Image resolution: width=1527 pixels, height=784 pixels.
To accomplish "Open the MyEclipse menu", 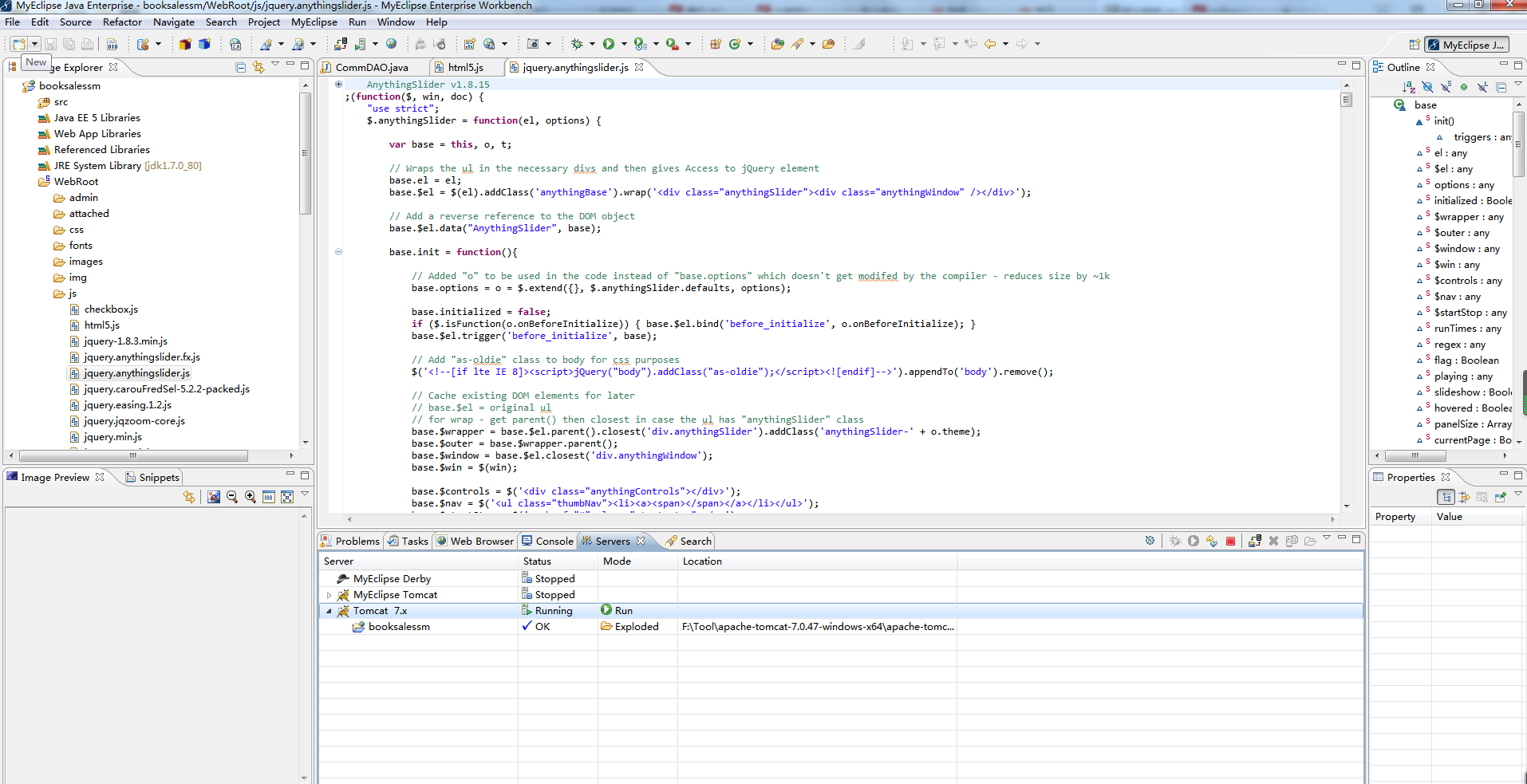I will click(x=314, y=22).
